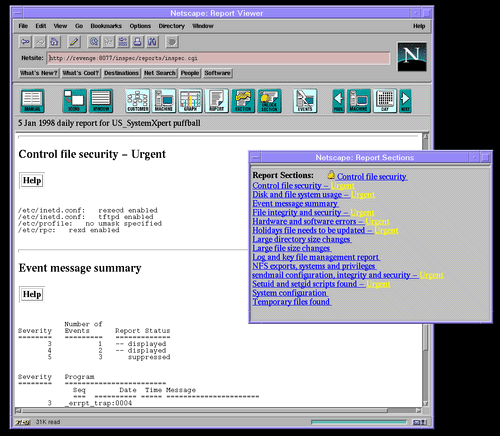Image resolution: width=500 pixels, height=436 pixels.
Task: Open 'Holidays file needs to be updated' link
Action: coord(325,231)
